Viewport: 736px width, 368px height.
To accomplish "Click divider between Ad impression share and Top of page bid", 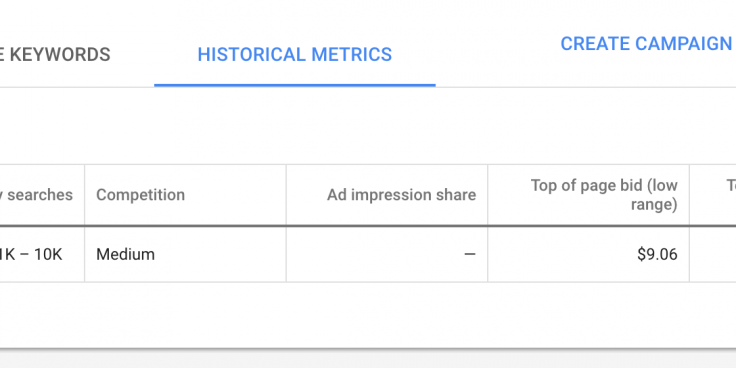I will [488, 195].
